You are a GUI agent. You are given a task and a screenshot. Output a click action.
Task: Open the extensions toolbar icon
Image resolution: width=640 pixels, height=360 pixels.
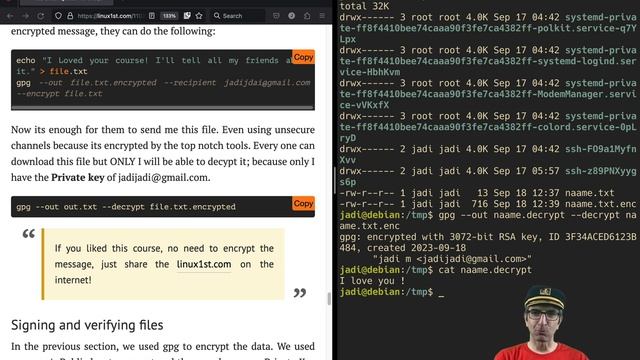307,16
